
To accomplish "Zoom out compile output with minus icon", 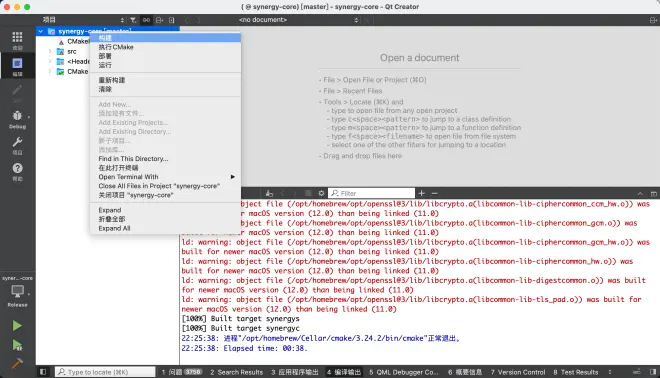I will (x=435, y=193).
